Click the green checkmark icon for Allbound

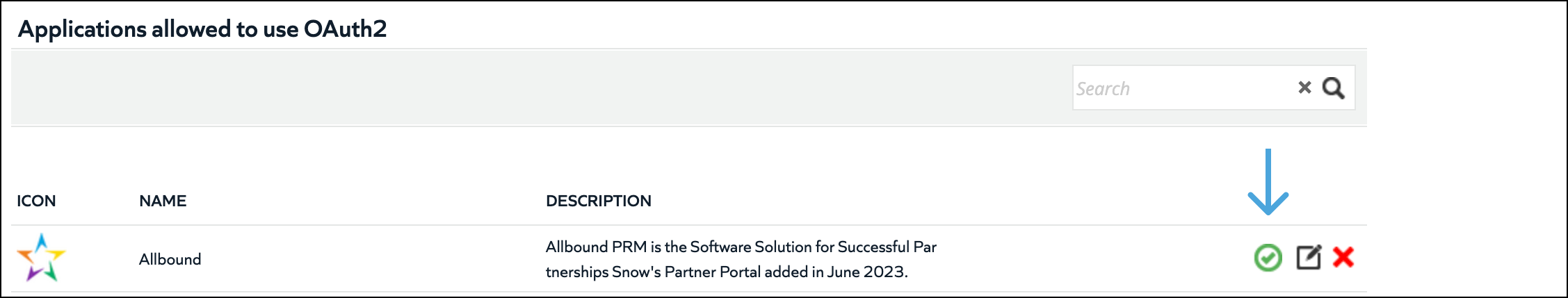click(1268, 258)
